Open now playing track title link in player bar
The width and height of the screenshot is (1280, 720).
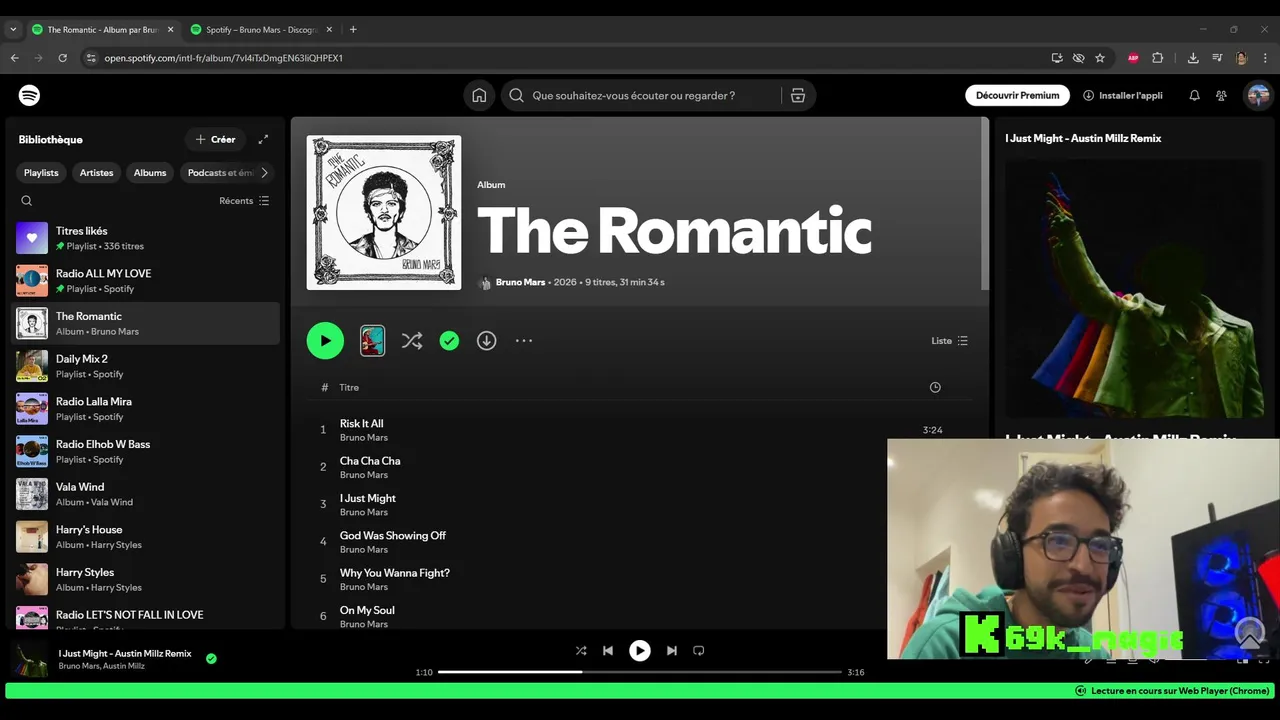tap(125, 653)
